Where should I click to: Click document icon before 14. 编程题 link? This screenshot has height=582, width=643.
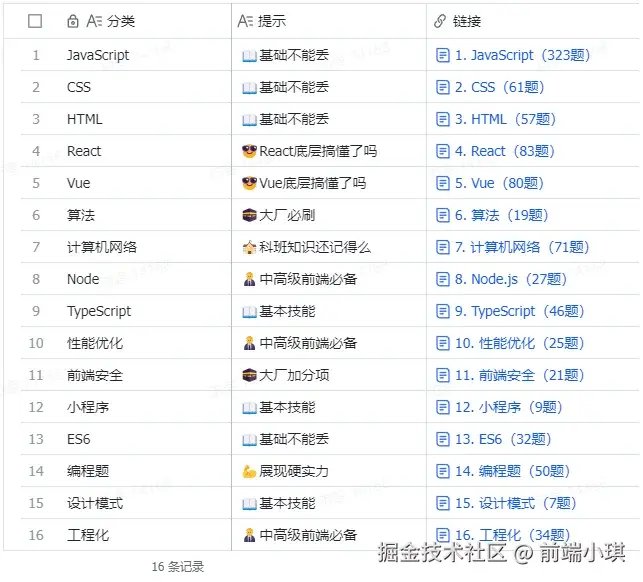442,471
